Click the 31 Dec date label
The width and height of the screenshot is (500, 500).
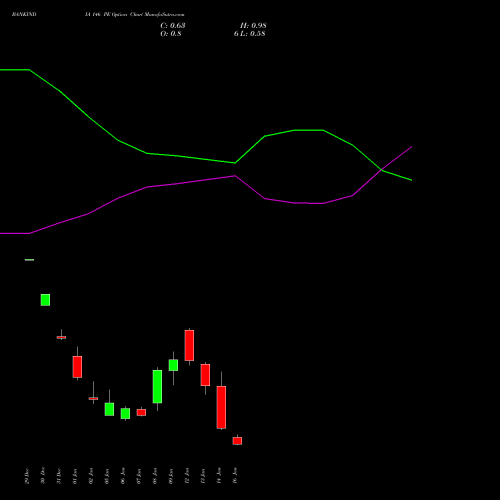click(x=59, y=476)
